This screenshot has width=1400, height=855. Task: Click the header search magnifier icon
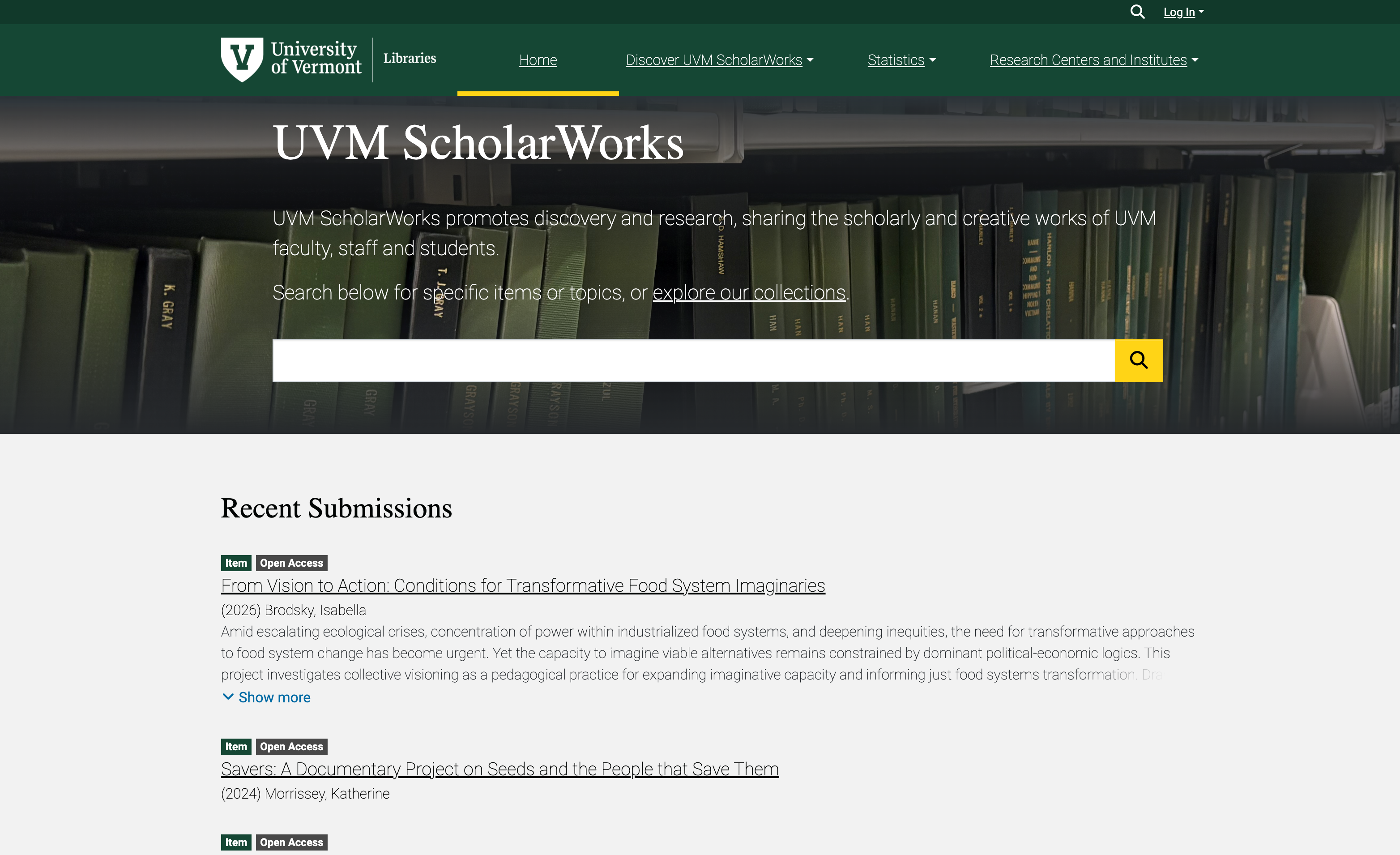pos(1137,12)
